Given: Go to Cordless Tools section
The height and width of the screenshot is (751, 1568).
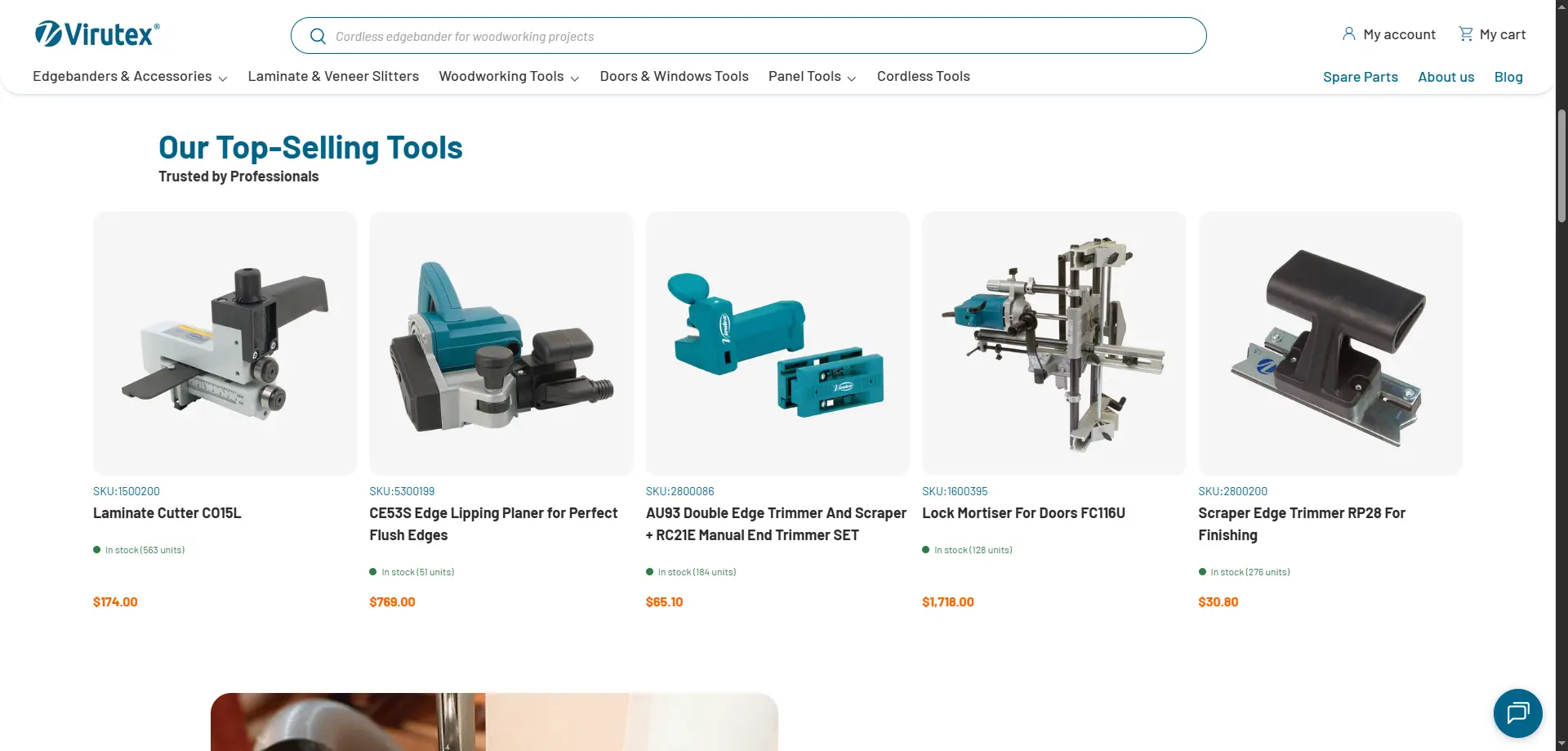Looking at the screenshot, I should [923, 76].
